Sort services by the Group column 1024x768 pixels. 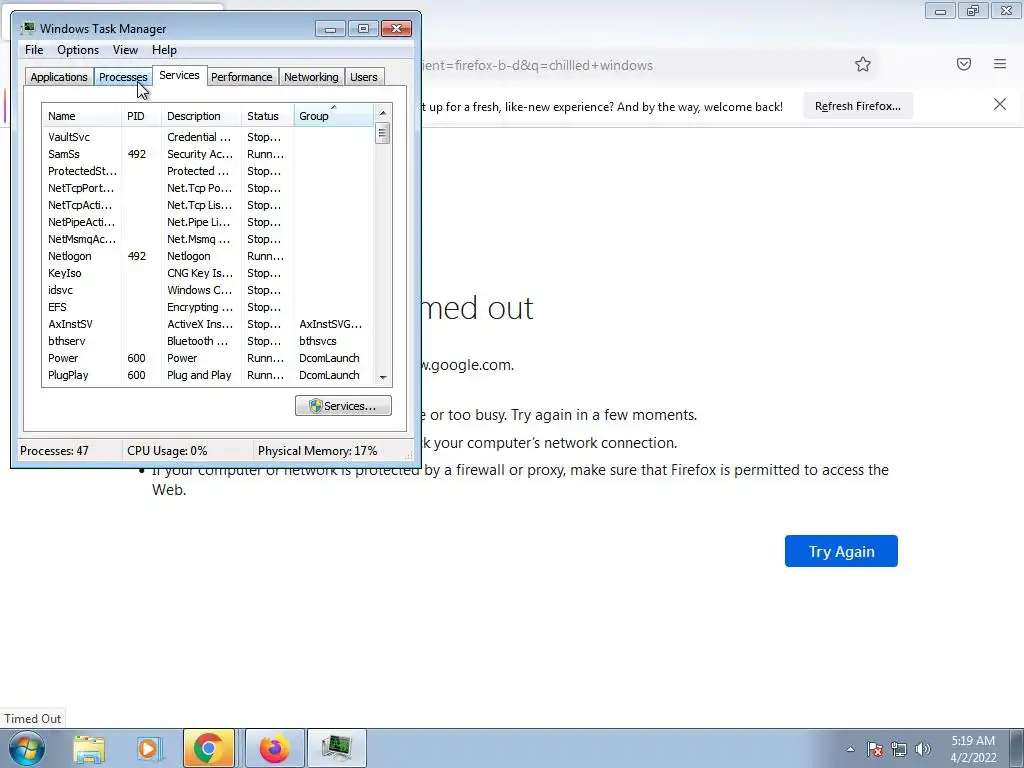pyautogui.click(x=334, y=116)
